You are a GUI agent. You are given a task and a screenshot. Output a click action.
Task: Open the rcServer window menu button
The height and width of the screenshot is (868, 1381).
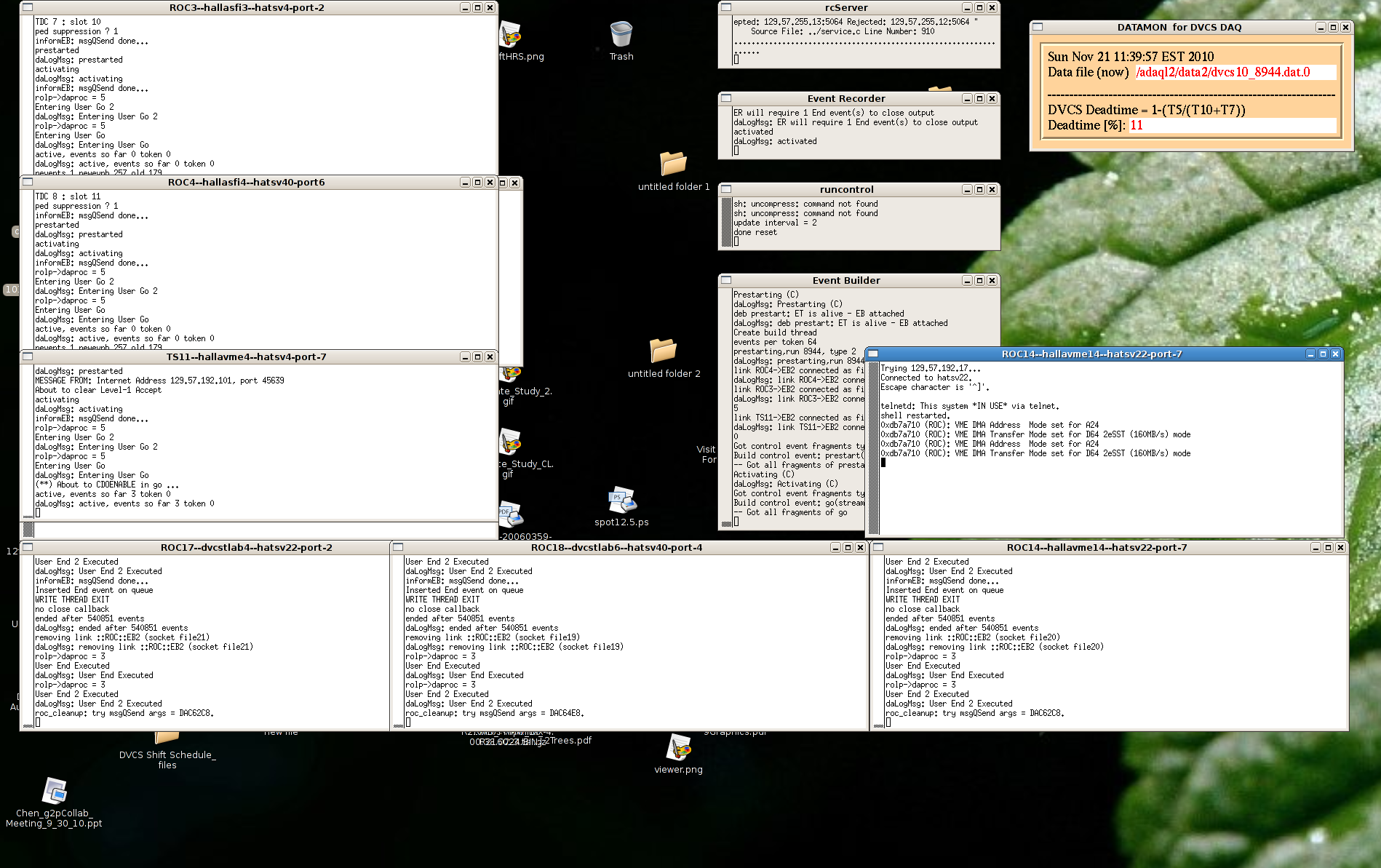726,7
